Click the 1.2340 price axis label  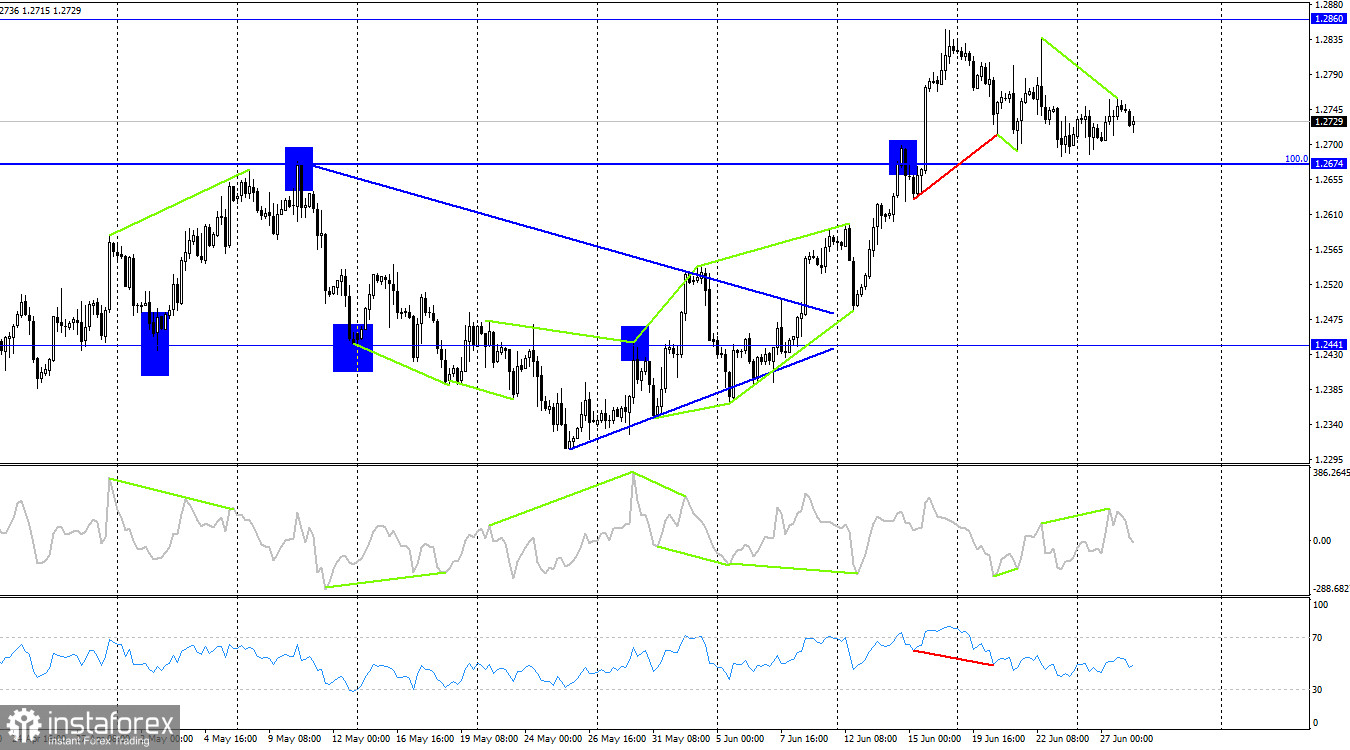point(1328,425)
